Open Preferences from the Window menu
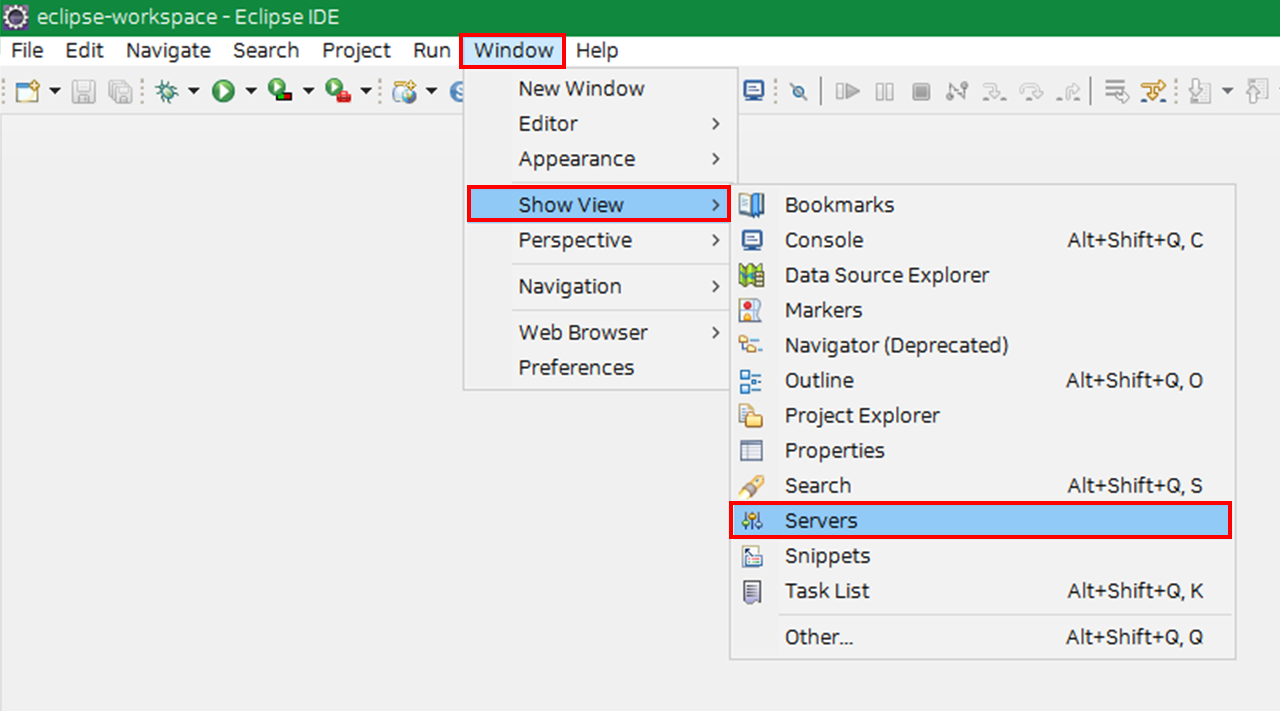The height and width of the screenshot is (711, 1280). click(x=600, y=367)
